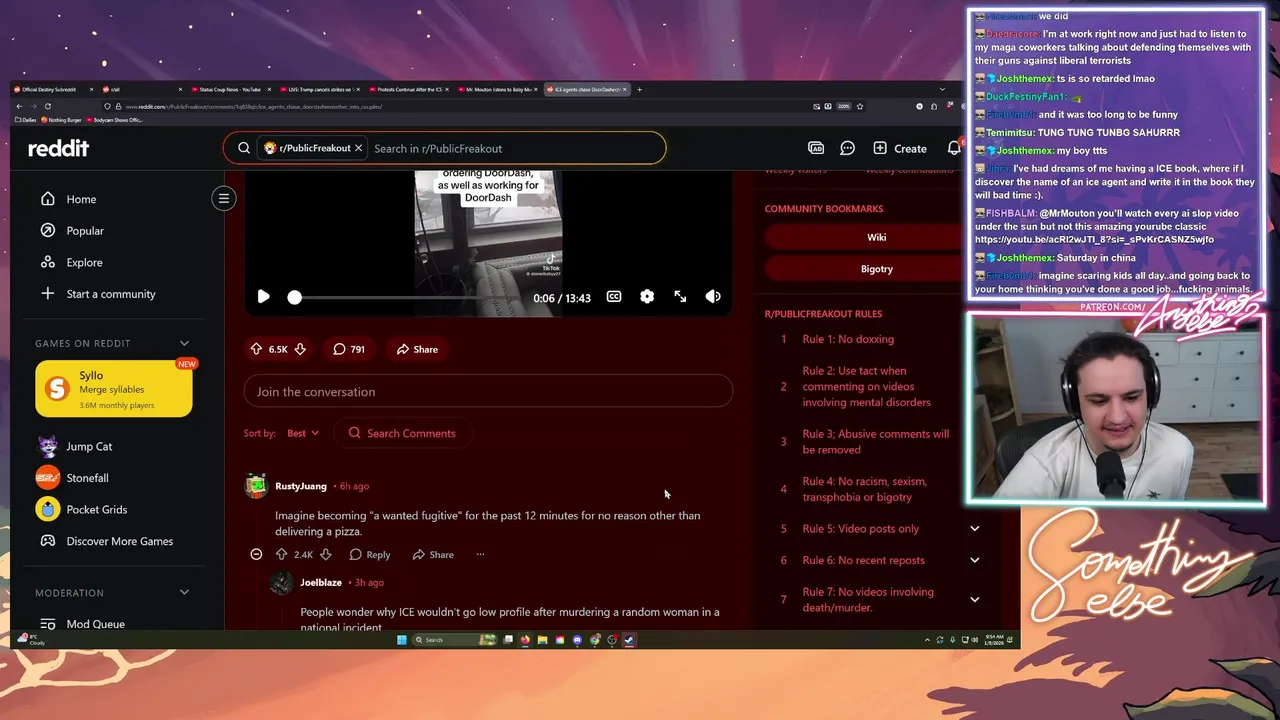The width and height of the screenshot is (1280, 720).
Task: Toggle closed captions on the video
Action: point(614,297)
